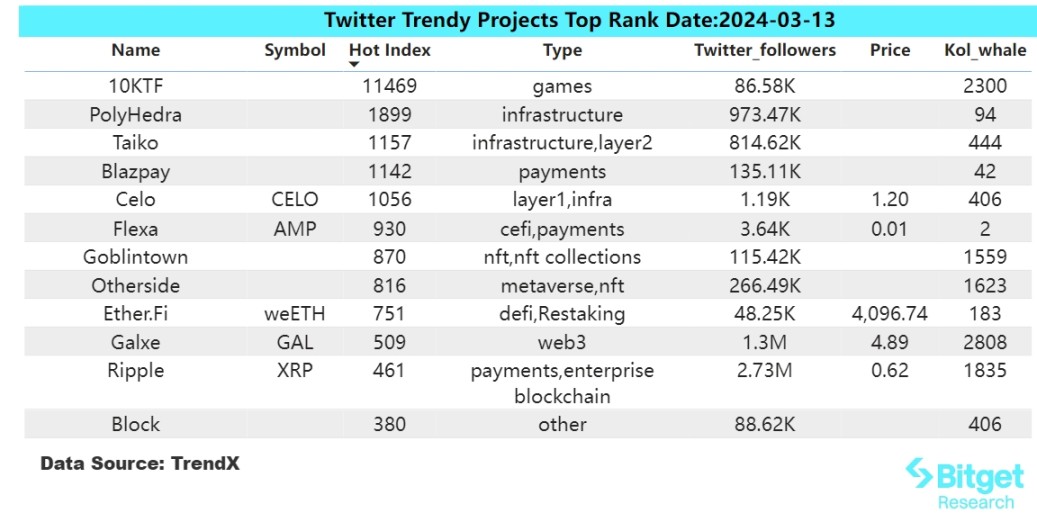The image size is (1037, 522).
Task: Sort by the Name column header
Action: pyautogui.click(x=135, y=50)
